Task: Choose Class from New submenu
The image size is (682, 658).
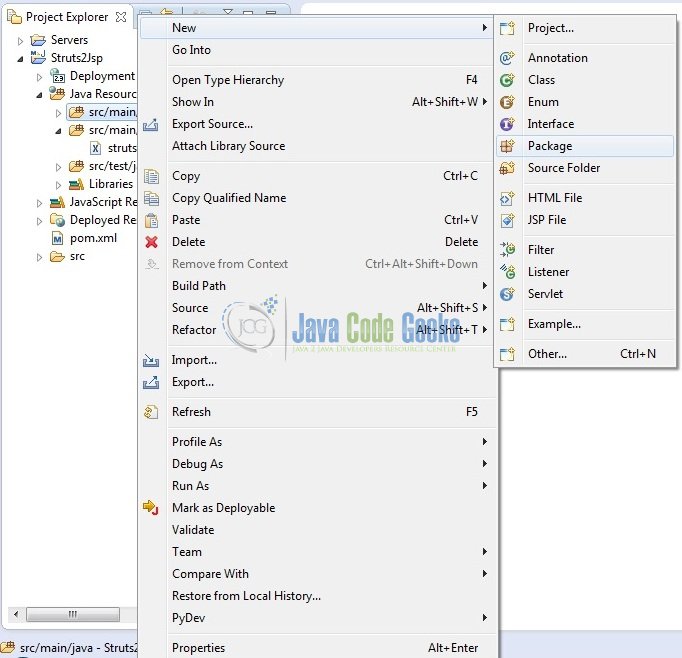Action: (x=585, y=80)
